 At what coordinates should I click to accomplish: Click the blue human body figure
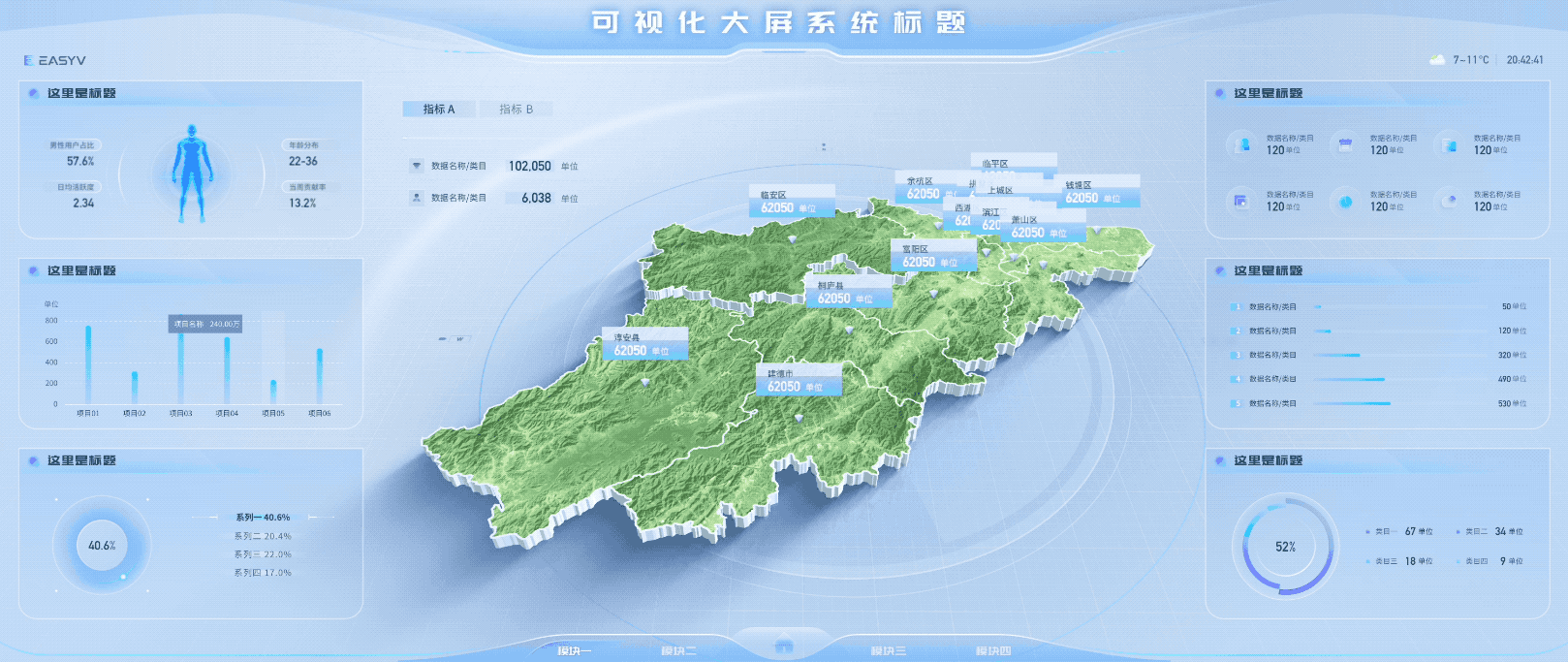click(x=192, y=173)
